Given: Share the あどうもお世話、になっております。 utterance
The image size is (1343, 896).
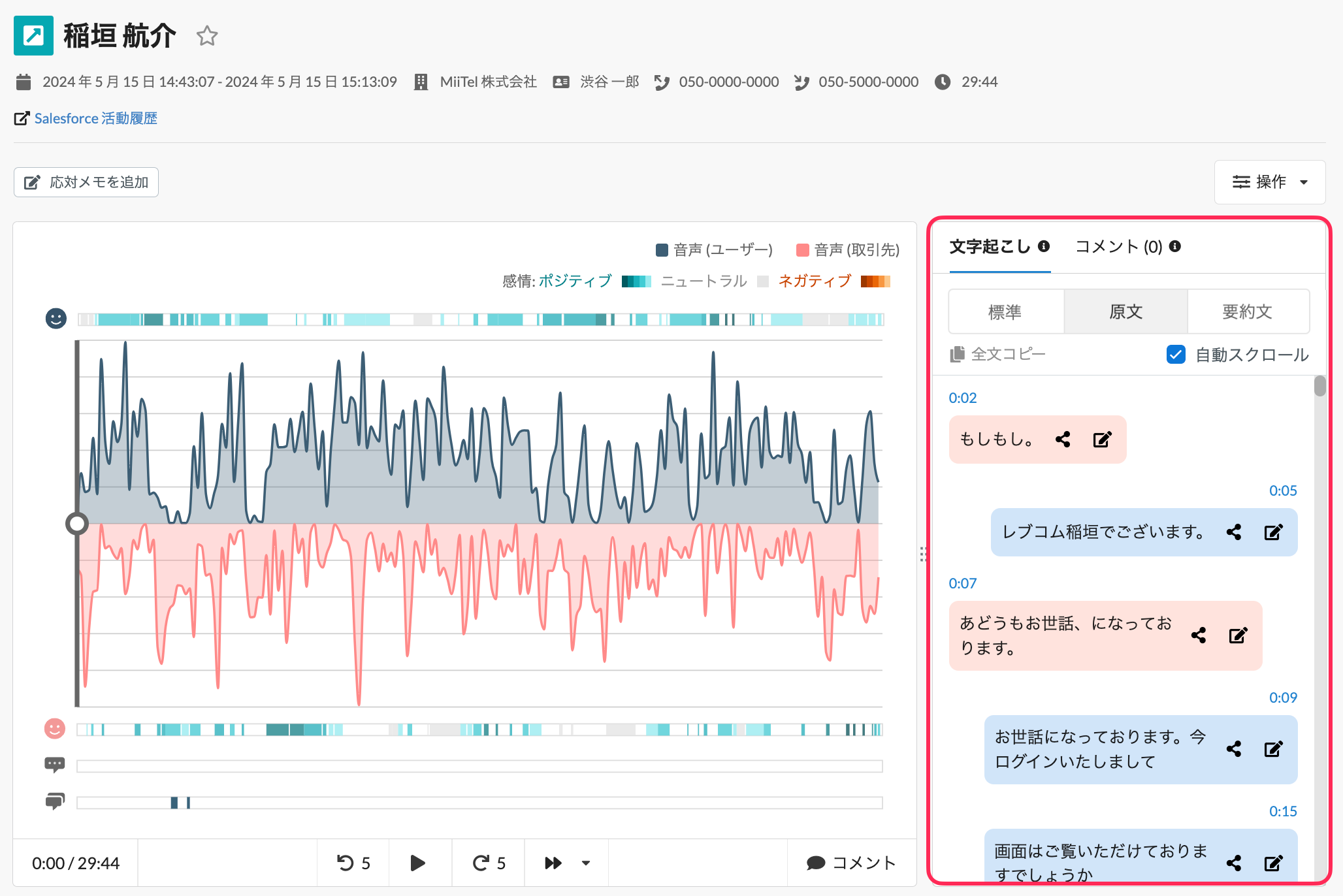Looking at the screenshot, I should pos(1199,635).
